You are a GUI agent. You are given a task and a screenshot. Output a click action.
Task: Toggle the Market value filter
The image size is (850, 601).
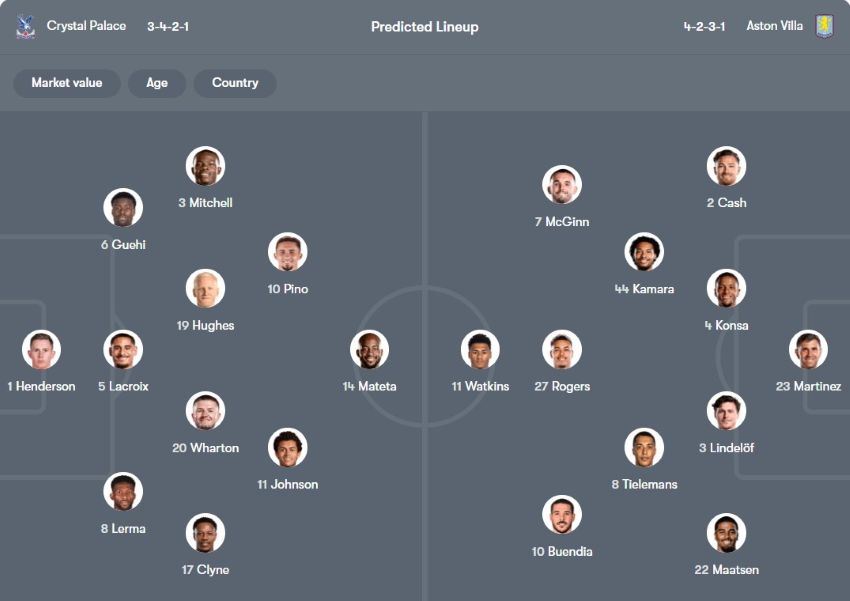[66, 83]
